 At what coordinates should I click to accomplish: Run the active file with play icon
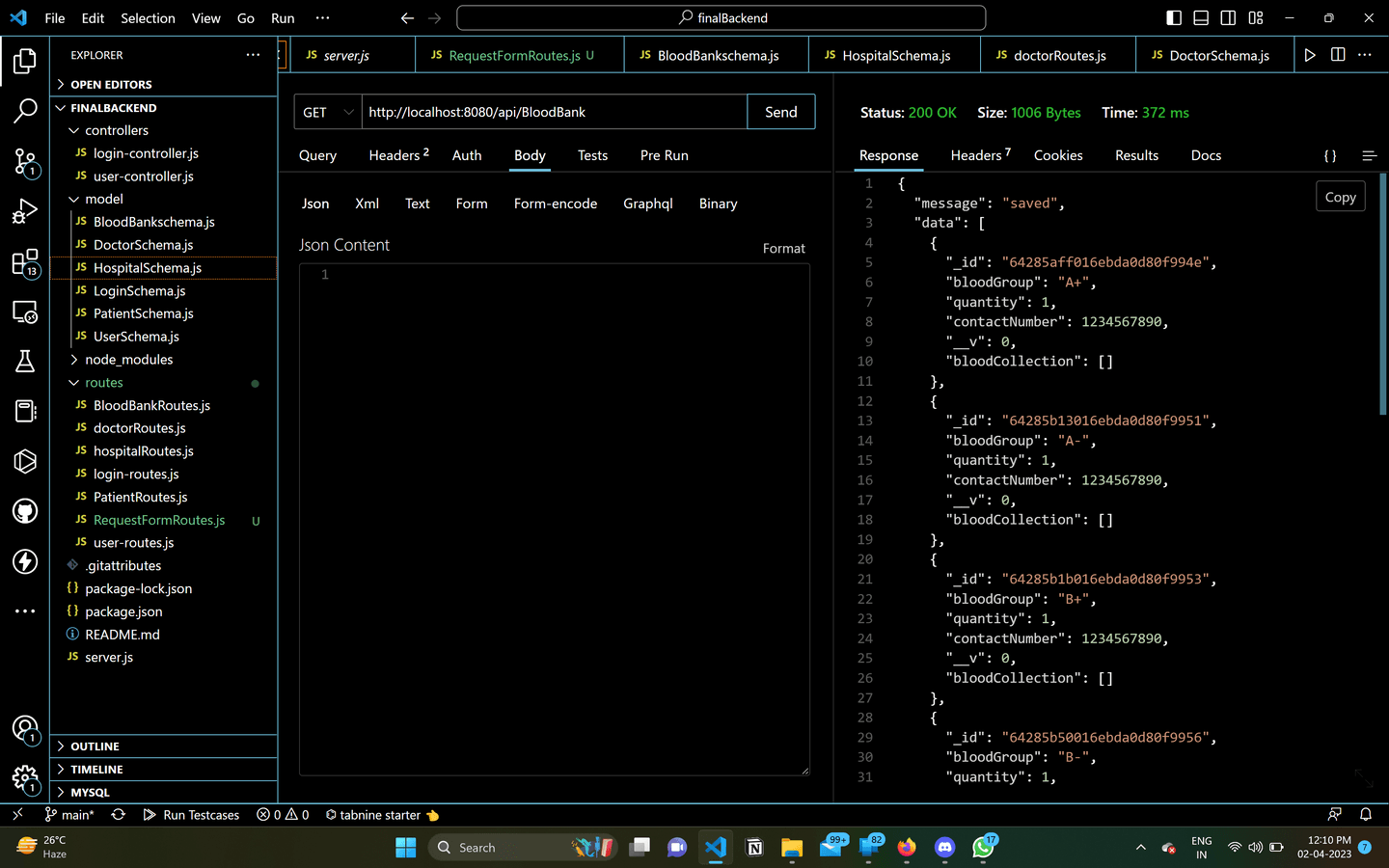tap(1310, 55)
